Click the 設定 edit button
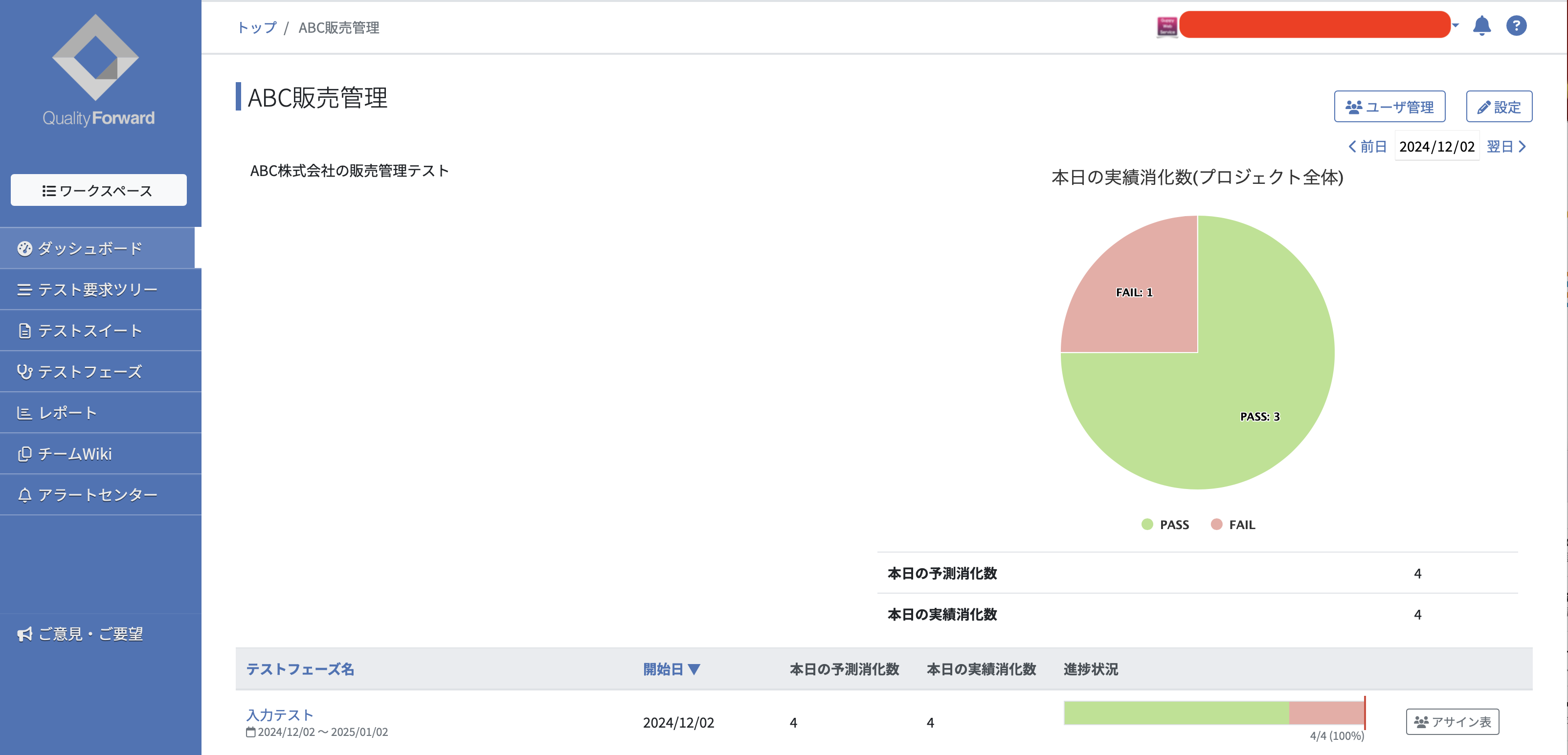The width and height of the screenshot is (1568, 755). coord(1499,107)
